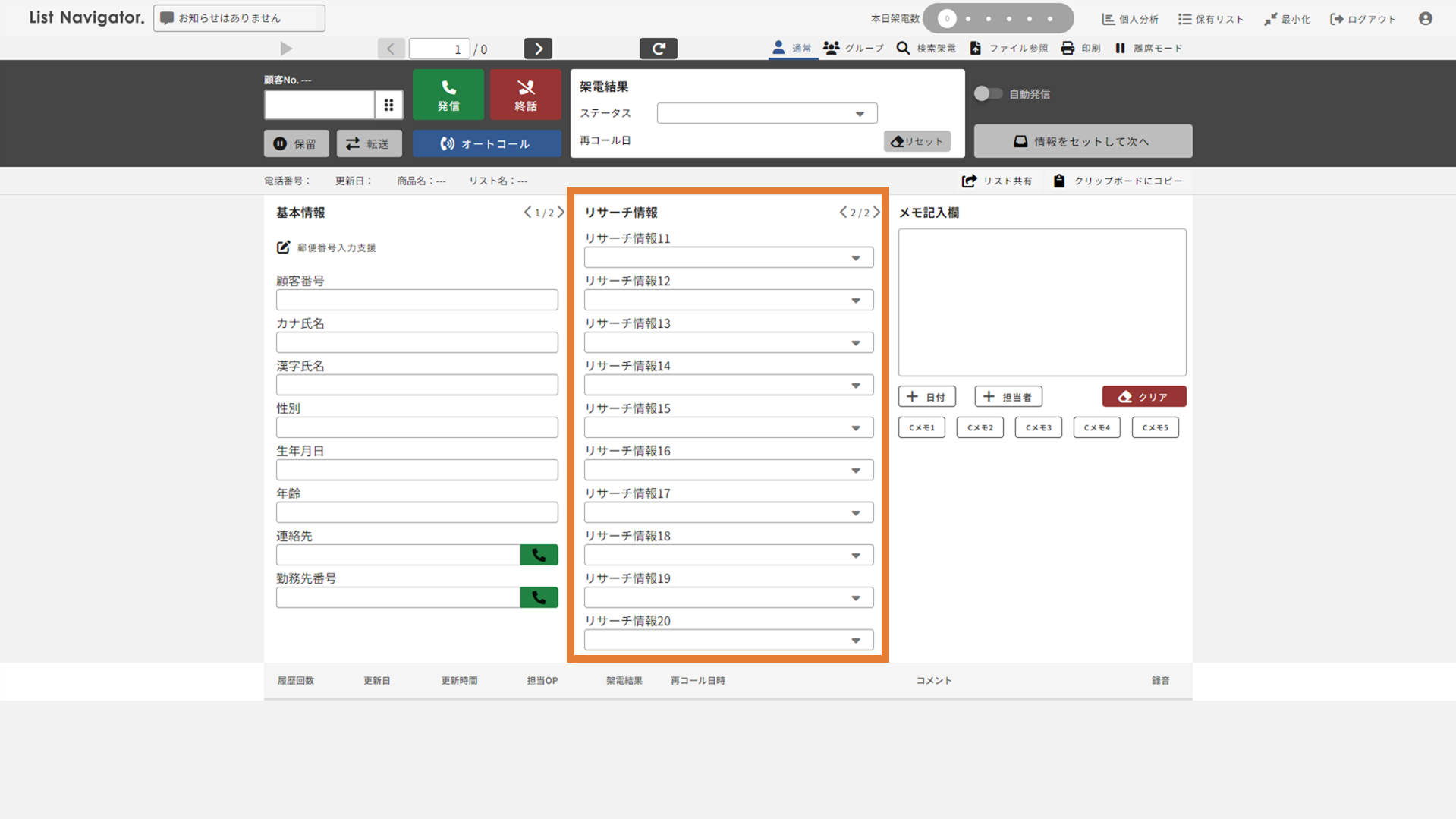Switch to the グループ tab
This screenshot has width=1456, height=819.
854,49
